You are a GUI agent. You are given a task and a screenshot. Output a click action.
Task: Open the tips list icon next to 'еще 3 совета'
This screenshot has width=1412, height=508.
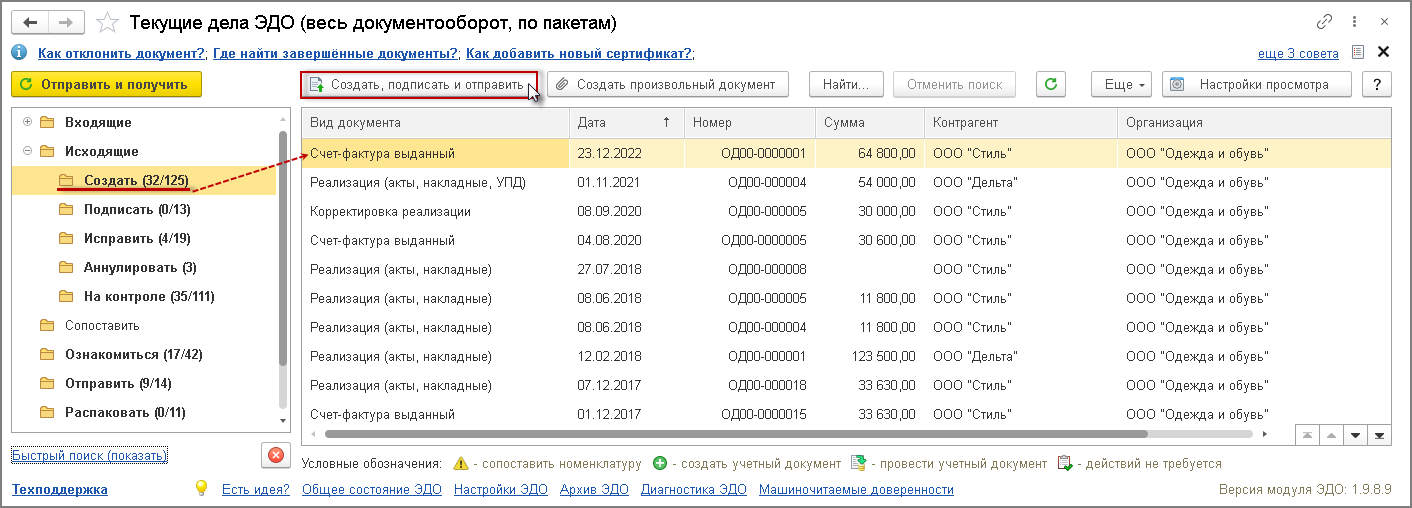[x=1357, y=53]
